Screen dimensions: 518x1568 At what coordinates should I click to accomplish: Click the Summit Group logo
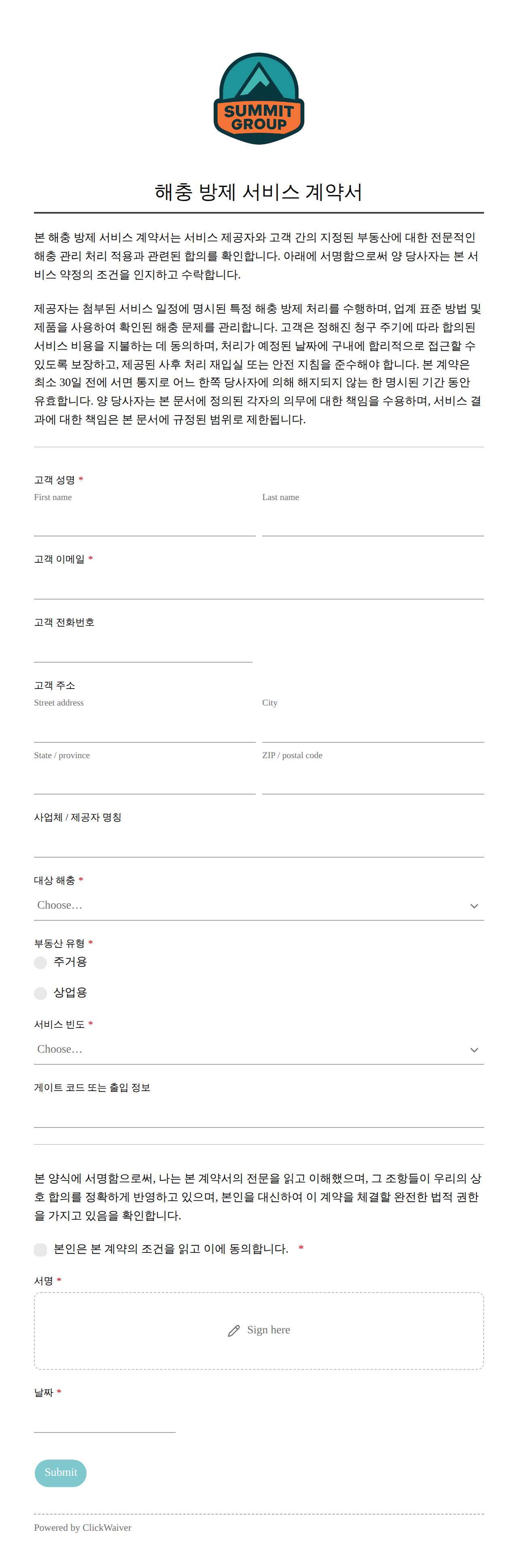[x=259, y=99]
